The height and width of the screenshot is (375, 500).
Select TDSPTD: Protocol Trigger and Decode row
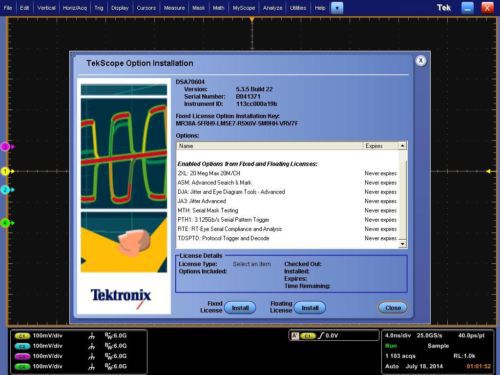(x=287, y=238)
